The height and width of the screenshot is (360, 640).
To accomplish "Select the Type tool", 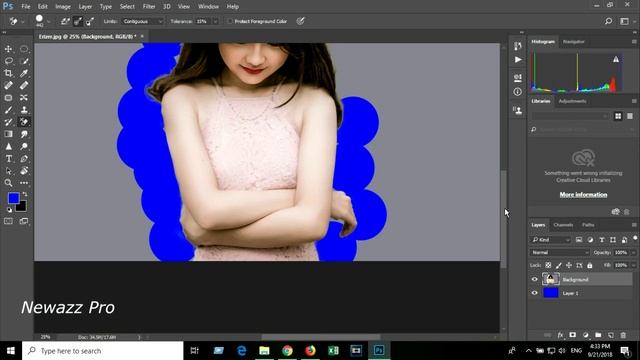I will 8,159.
